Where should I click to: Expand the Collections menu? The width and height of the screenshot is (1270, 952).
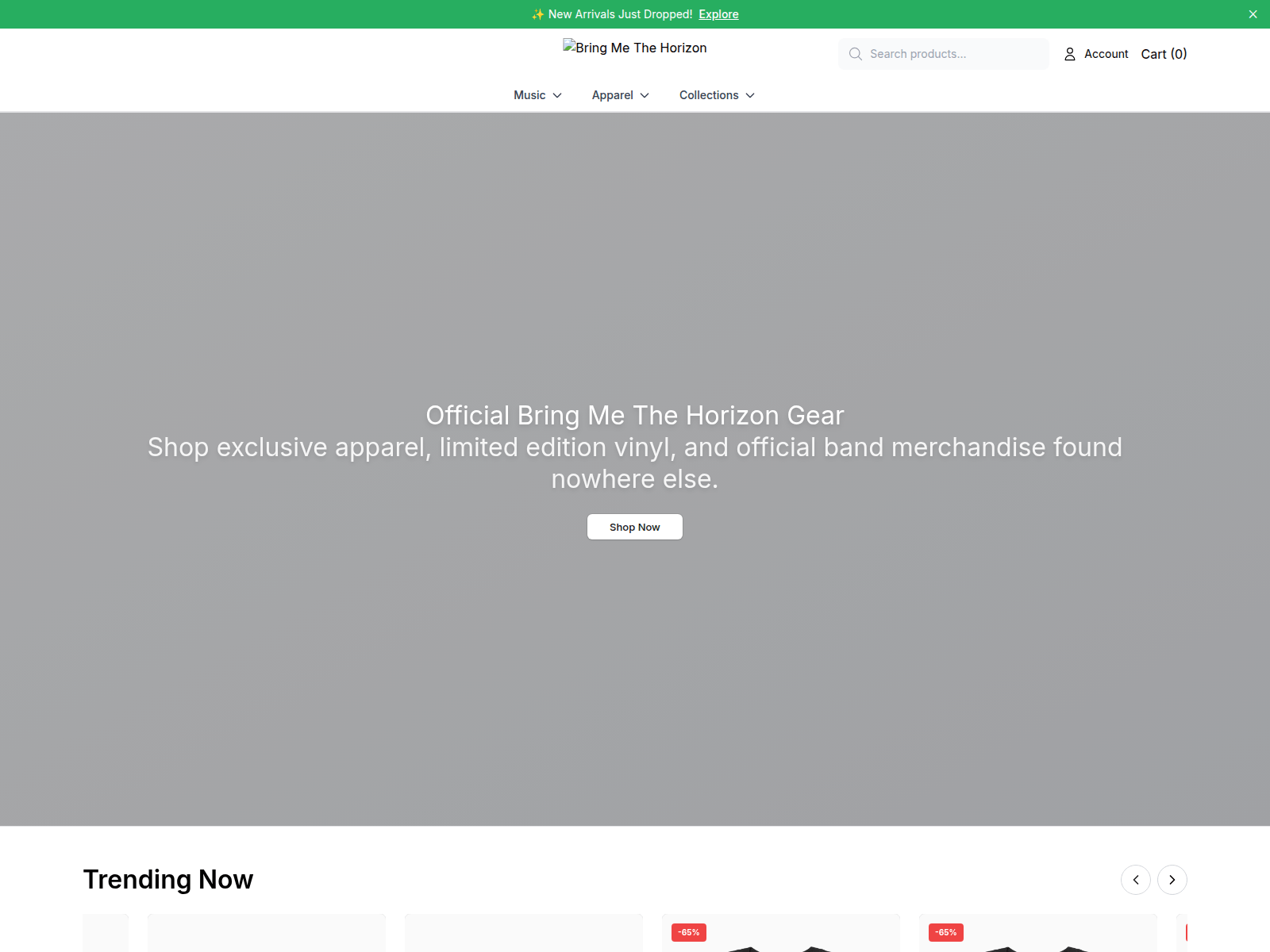point(717,95)
